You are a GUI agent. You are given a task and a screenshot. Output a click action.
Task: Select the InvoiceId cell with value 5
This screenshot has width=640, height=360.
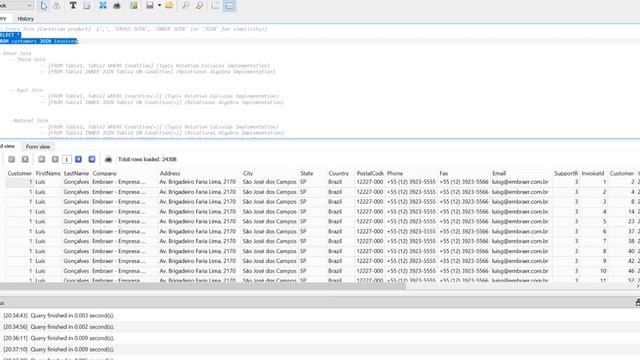[594, 222]
